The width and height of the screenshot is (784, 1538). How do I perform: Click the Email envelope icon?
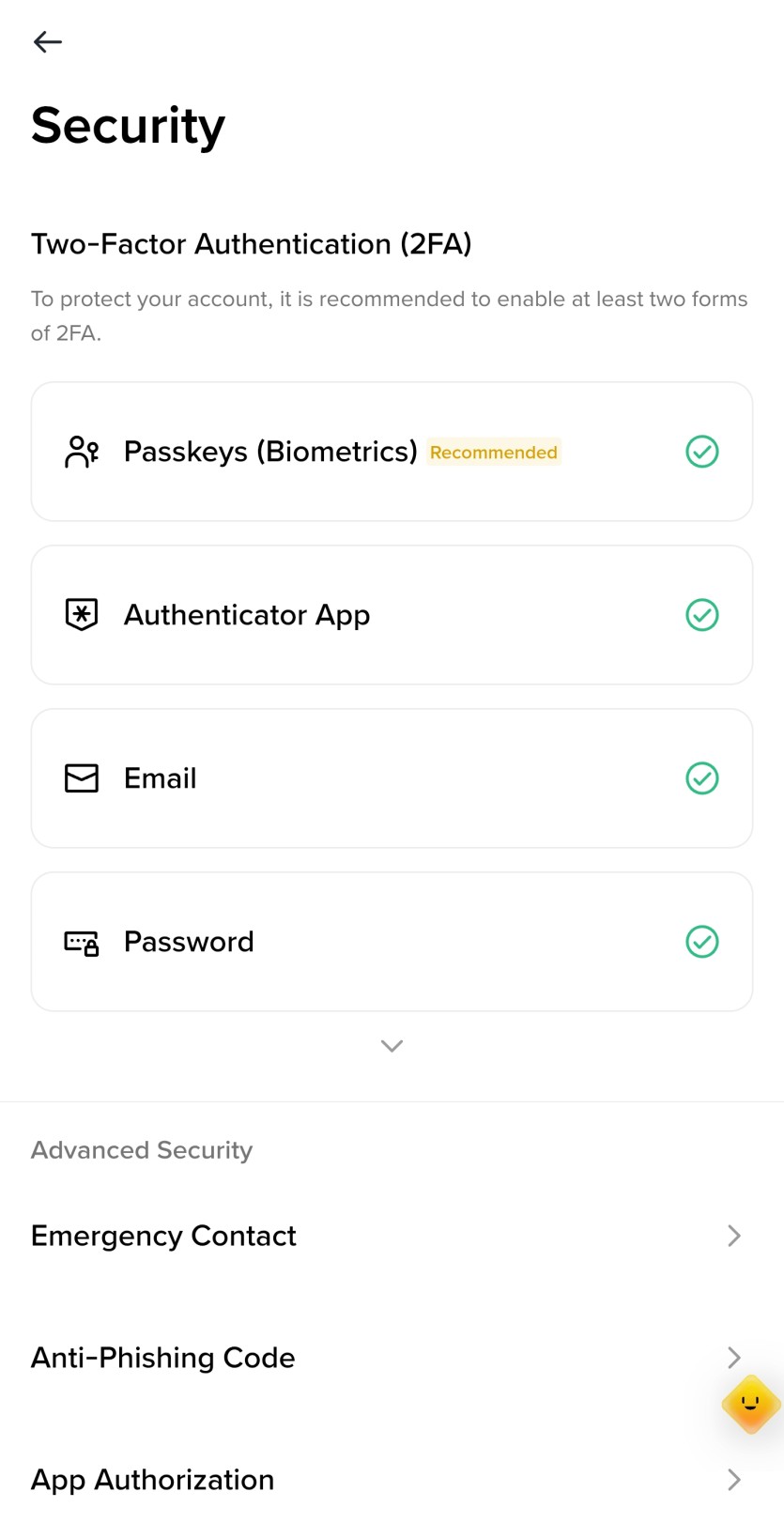tap(82, 778)
